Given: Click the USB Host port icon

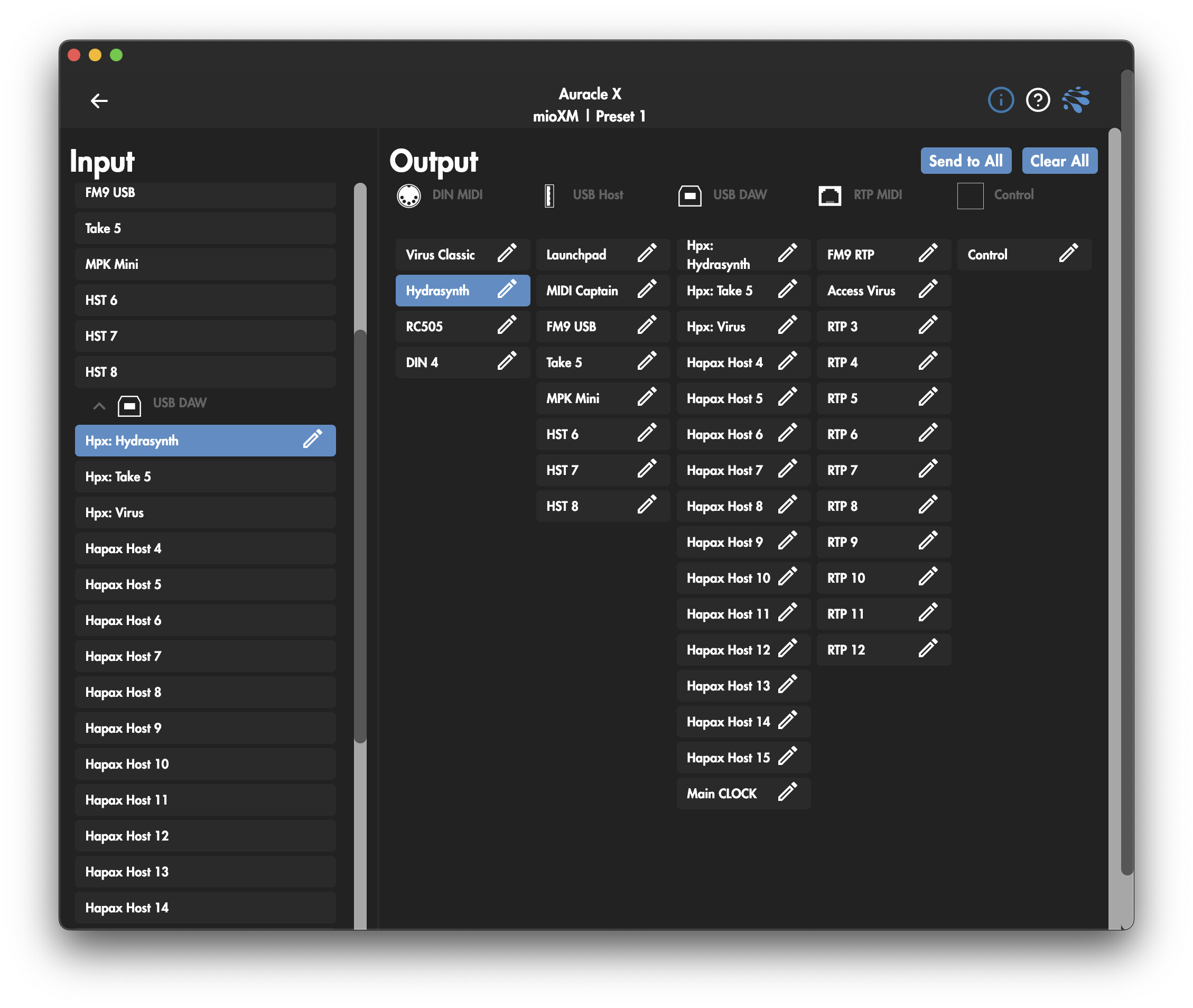Looking at the screenshot, I should coord(548,195).
